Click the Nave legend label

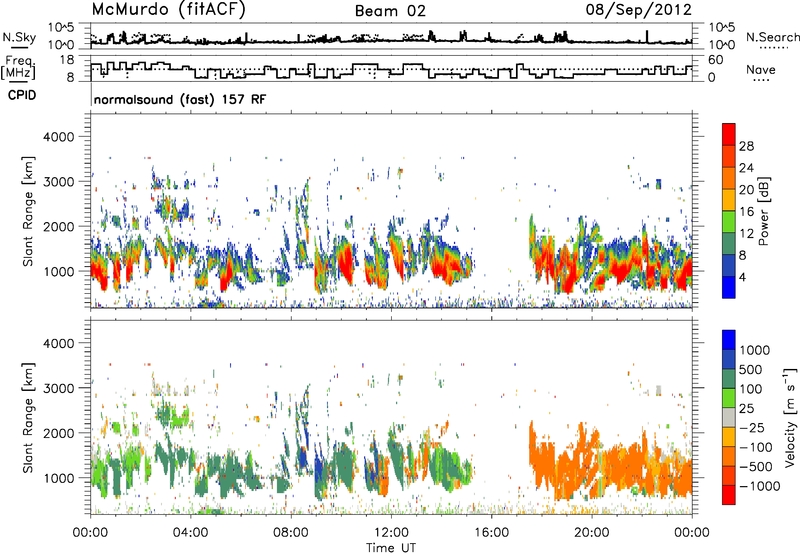[761, 69]
